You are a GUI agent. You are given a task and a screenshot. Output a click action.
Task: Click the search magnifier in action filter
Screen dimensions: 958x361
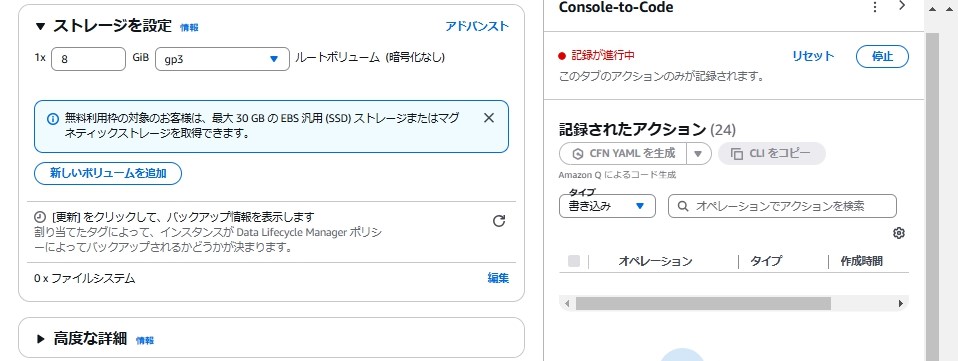pos(682,206)
